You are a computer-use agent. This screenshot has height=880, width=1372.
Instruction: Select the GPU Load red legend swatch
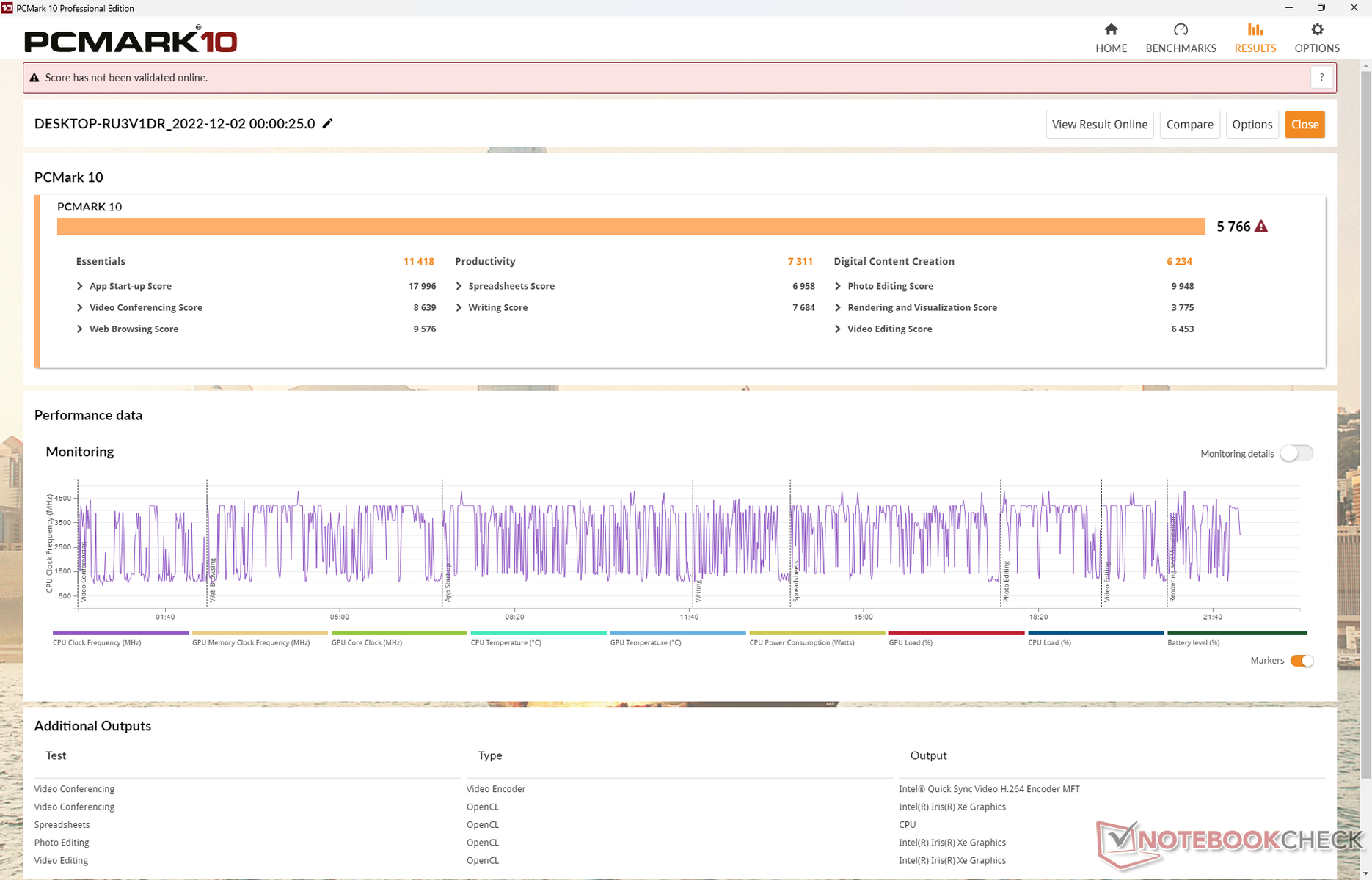click(956, 633)
